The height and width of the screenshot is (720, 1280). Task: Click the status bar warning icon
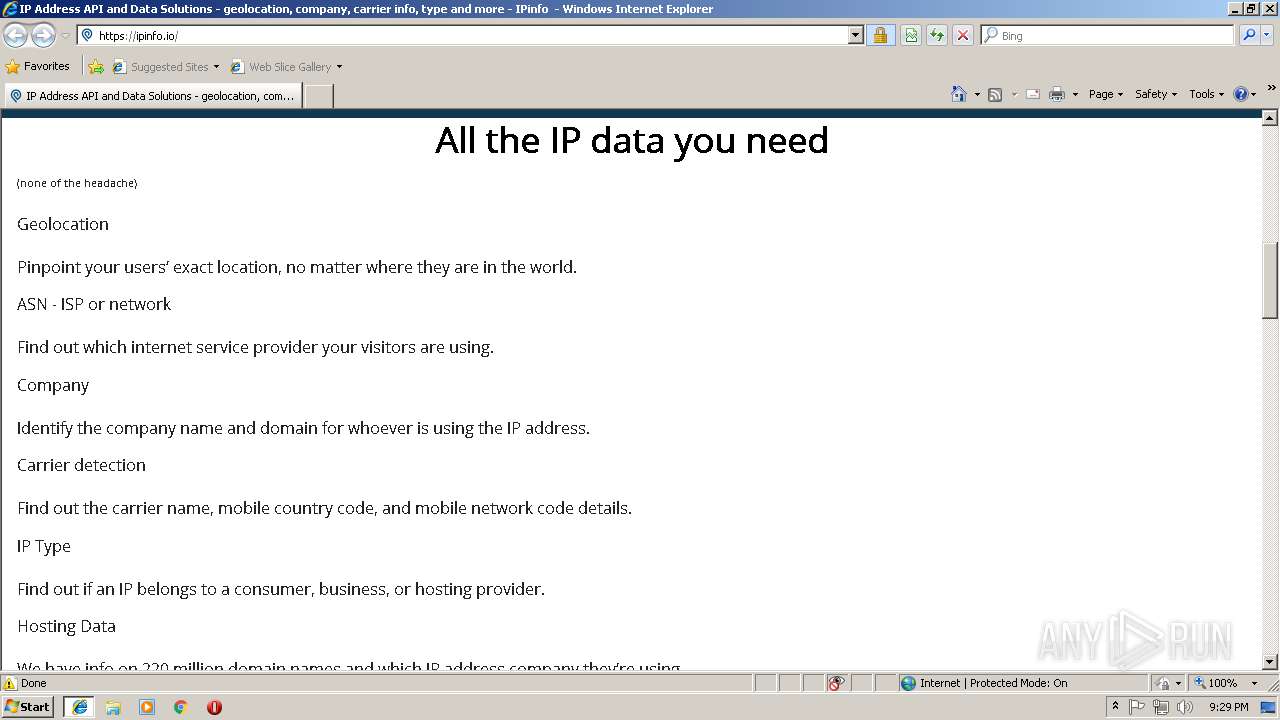(x=10, y=684)
